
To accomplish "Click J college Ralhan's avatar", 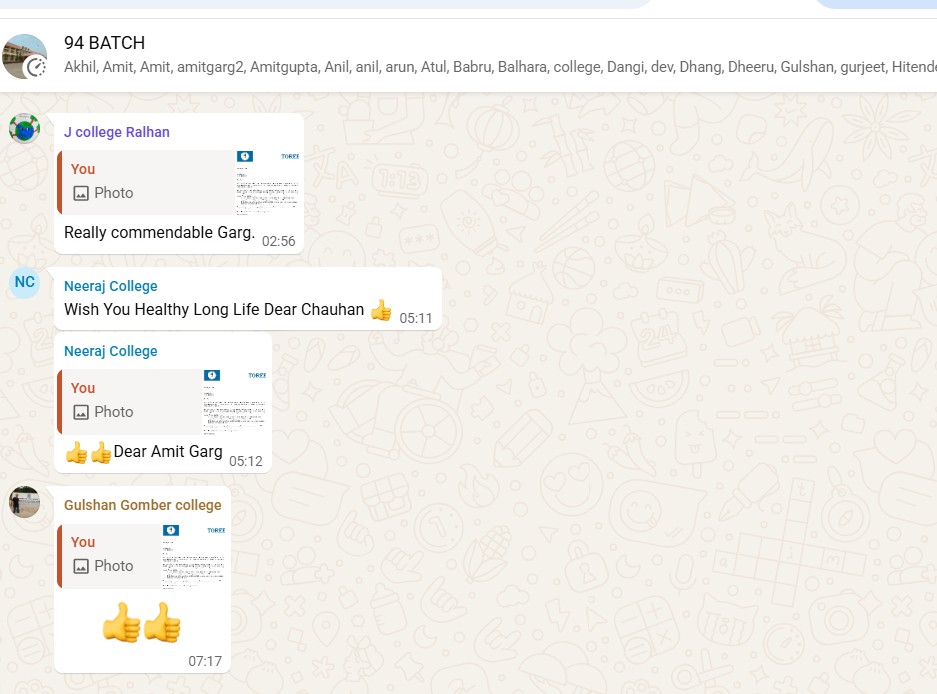I will tap(25, 128).
